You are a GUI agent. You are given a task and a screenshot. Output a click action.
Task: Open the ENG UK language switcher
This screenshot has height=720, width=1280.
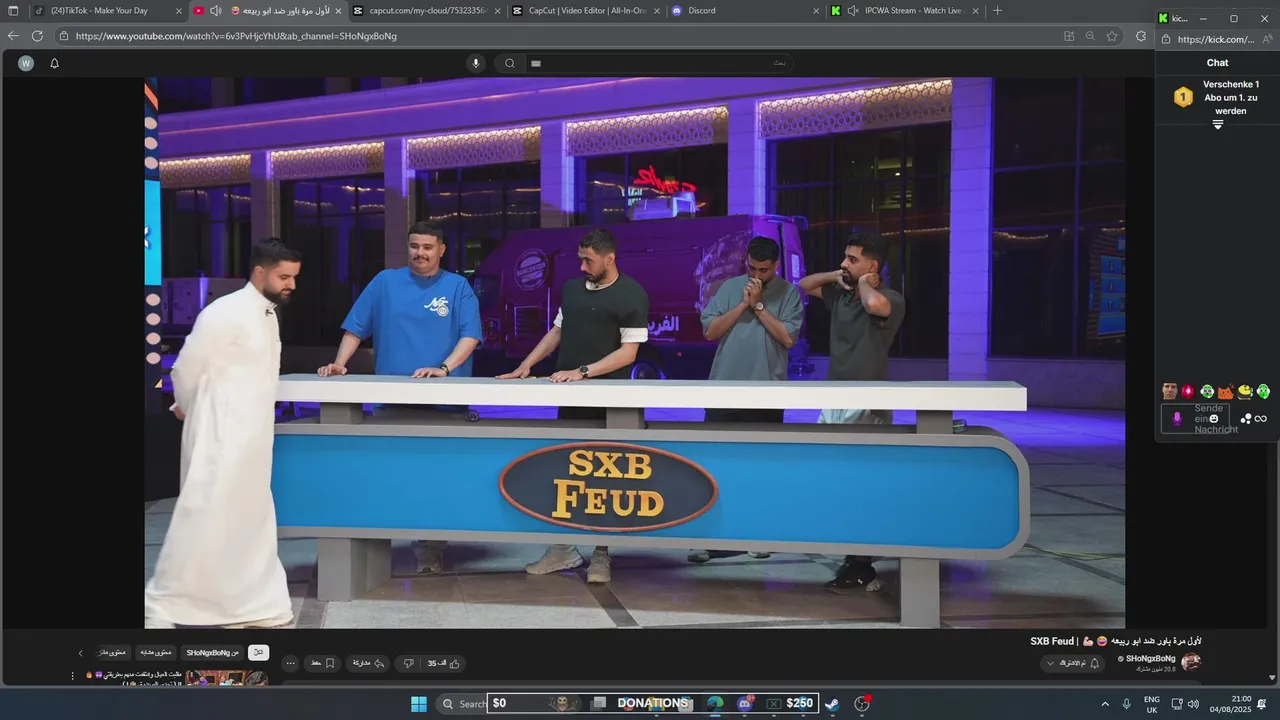click(x=1152, y=704)
